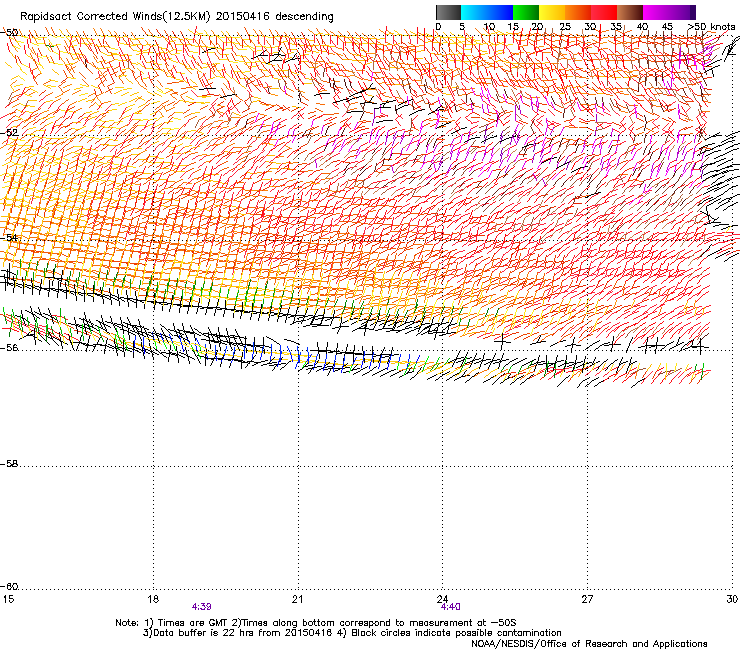740x650 pixels.
Task: Click the longitude label 30
Action: (732, 599)
